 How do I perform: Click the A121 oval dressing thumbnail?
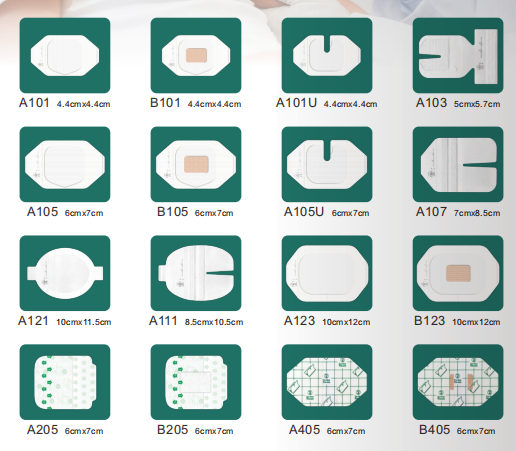coord(65,273)
